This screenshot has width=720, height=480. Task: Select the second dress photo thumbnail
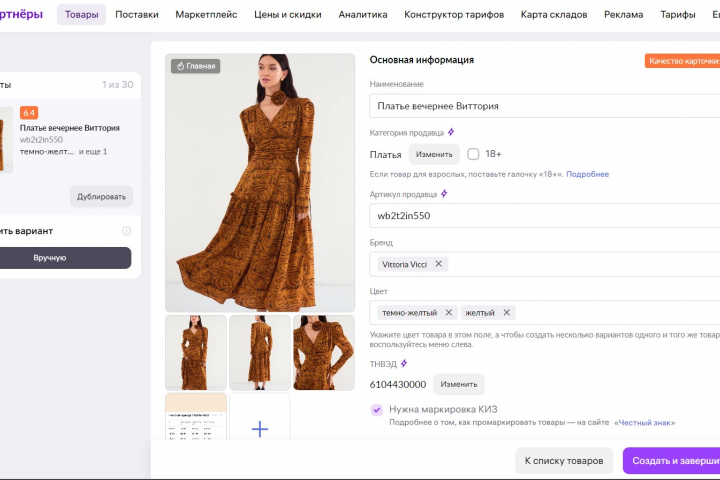260,352
